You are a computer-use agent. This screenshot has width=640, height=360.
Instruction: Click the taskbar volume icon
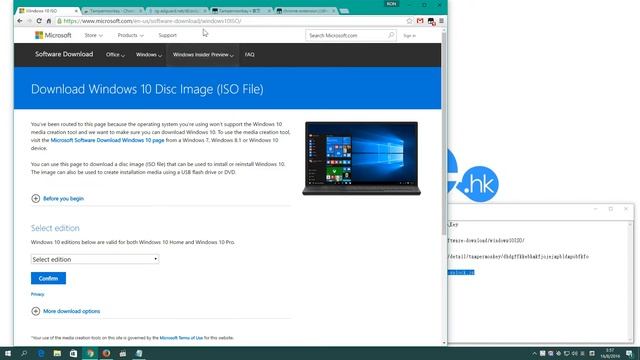tap(574, 353)
